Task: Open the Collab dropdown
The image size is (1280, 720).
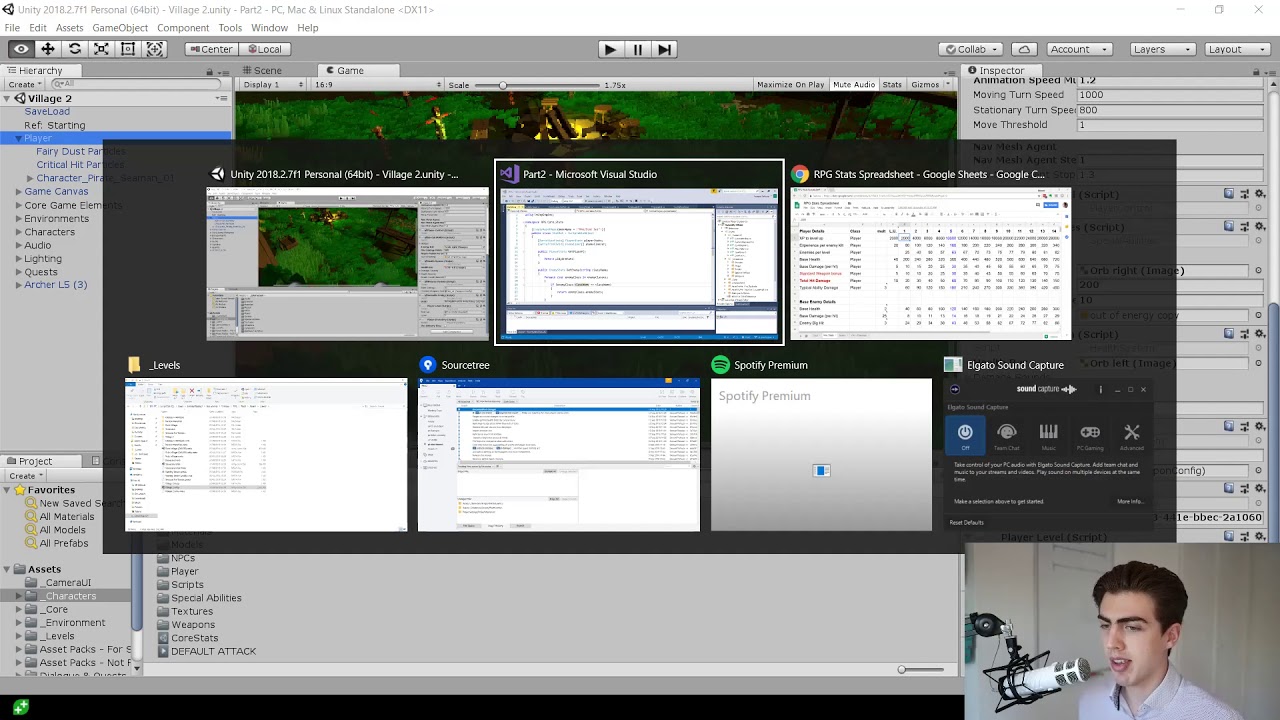Action: 971,49
